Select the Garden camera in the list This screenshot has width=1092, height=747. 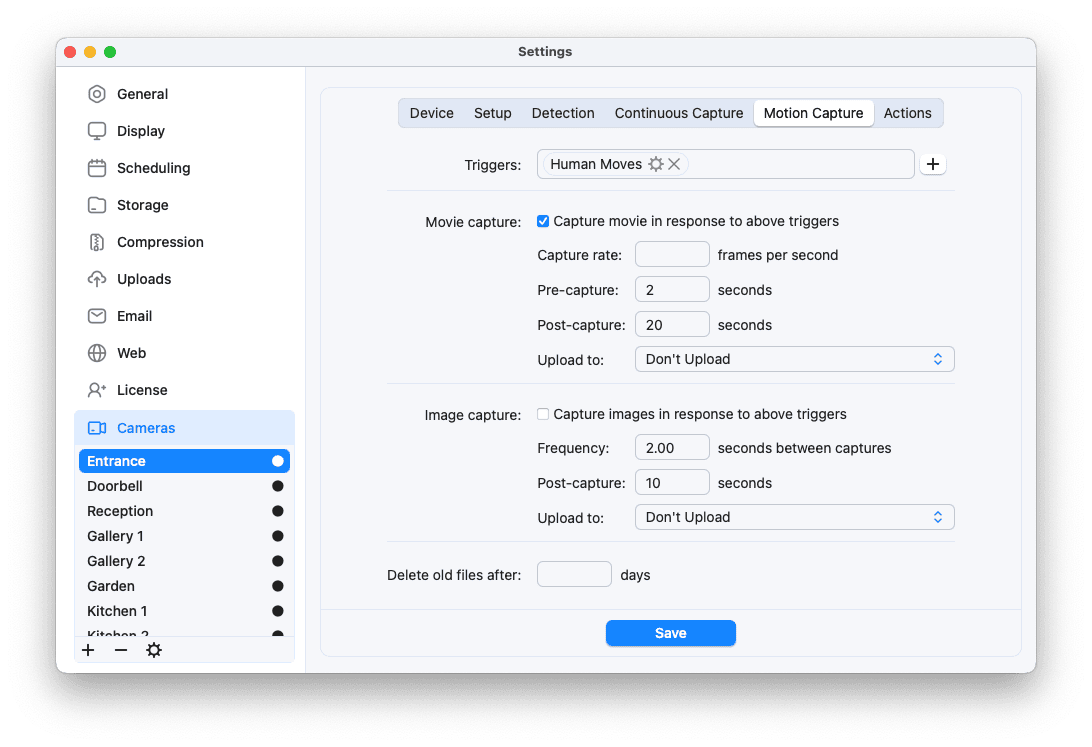(x=110, y=586)
